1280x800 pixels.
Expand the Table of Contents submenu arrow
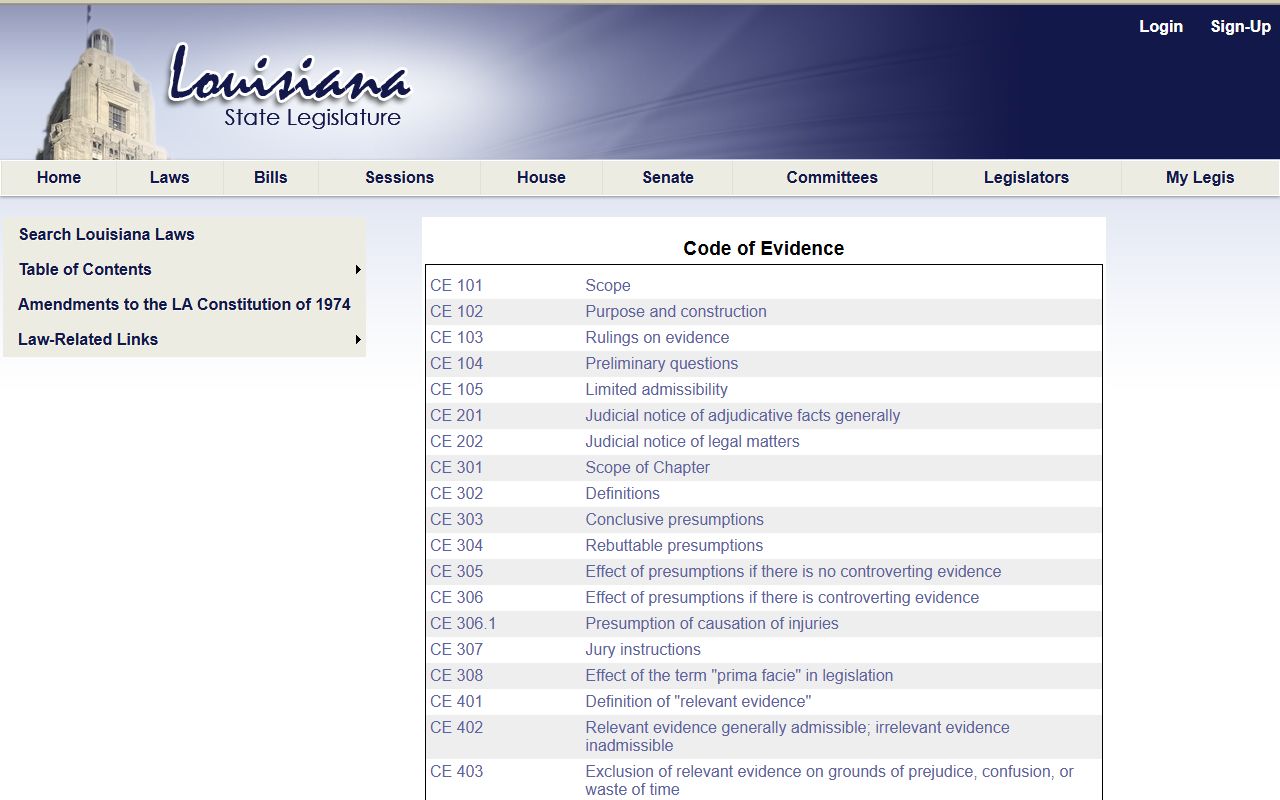tap(358, 270)
